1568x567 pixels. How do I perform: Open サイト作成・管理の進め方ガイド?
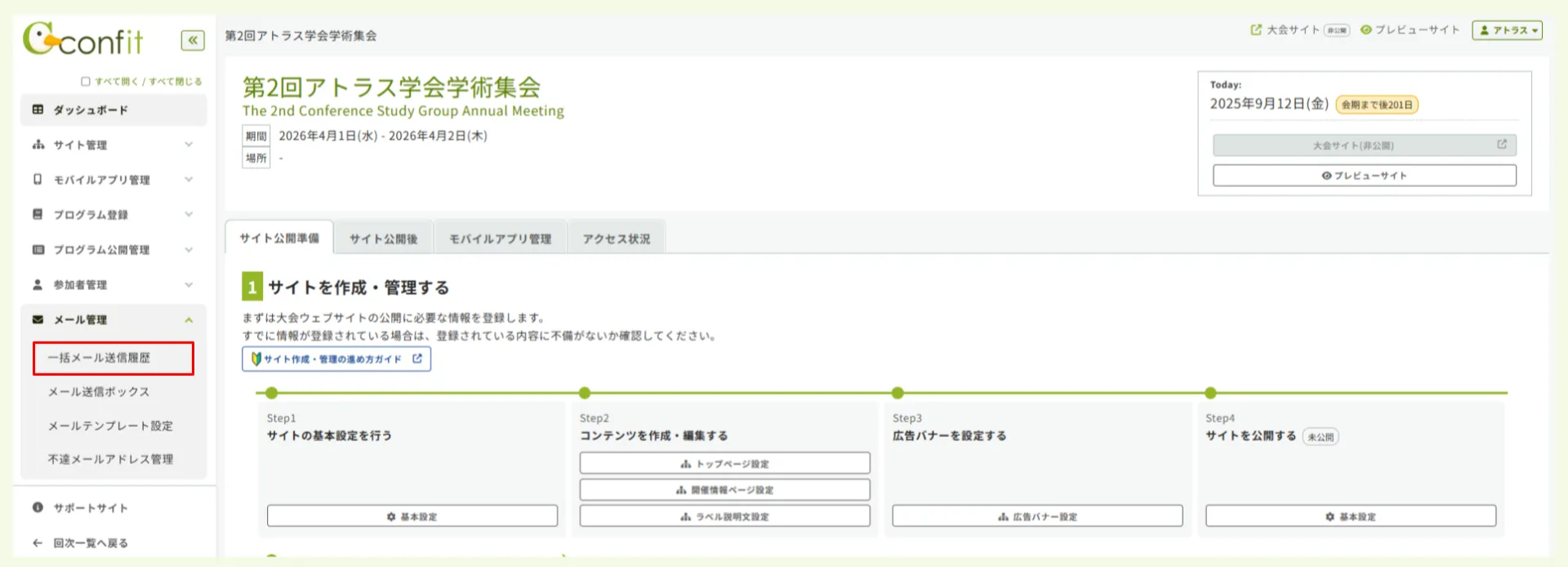[x=336, y=359]
